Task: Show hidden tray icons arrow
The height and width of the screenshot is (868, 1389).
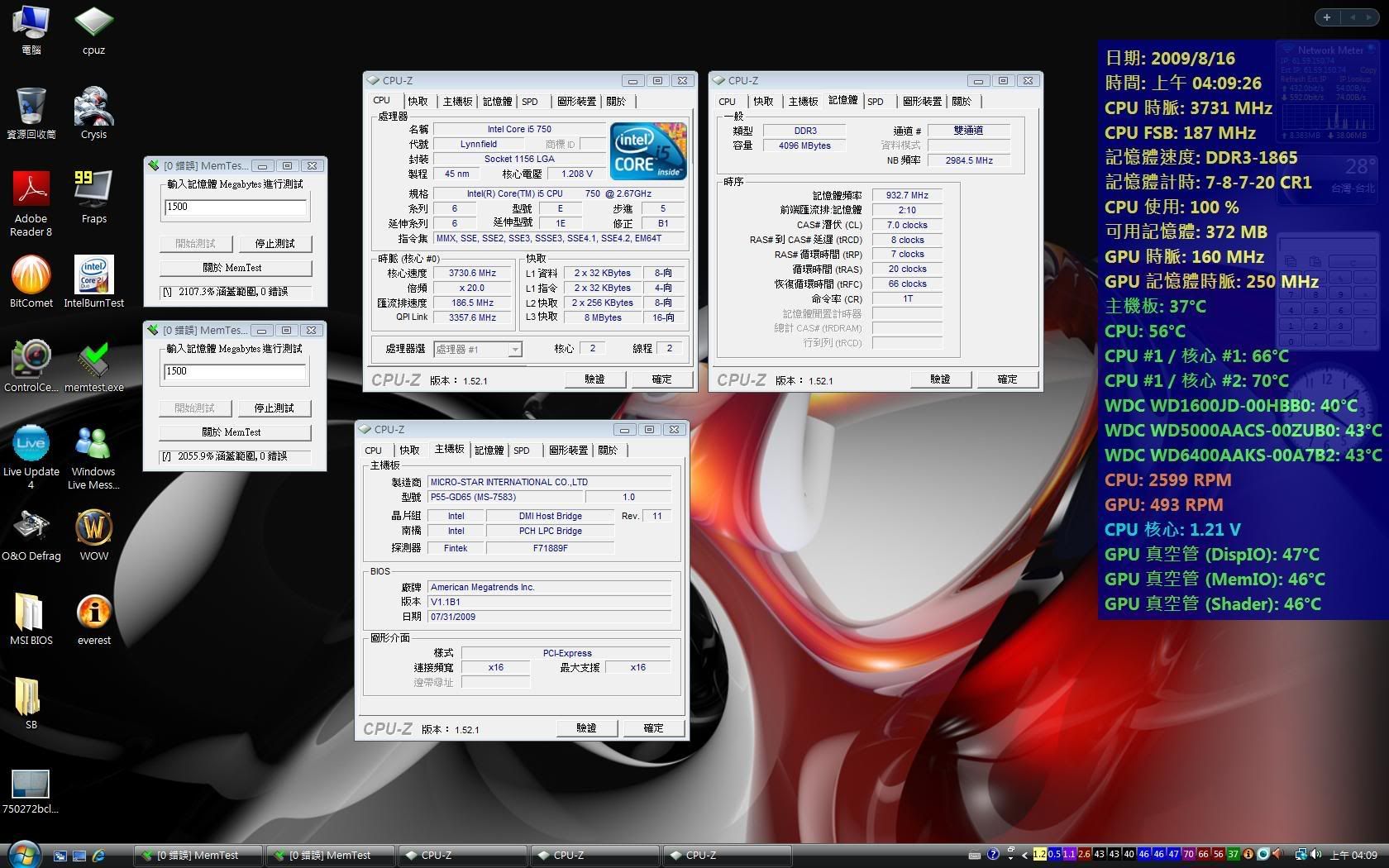Action: pyautogui.click(x=1025, y=856)
